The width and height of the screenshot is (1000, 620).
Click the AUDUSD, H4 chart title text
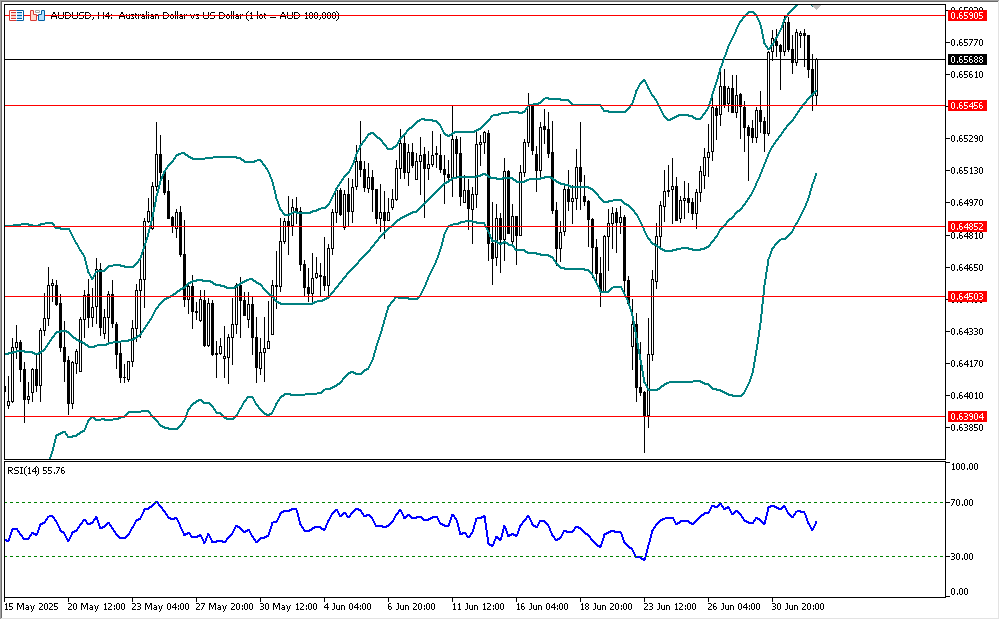[x=195, y=15]
